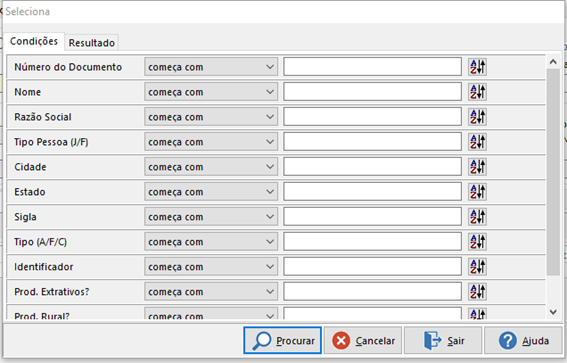The height and width of the screenshot is (363, 567).
Task: Open Ajuda help button
Action: (x=523, y=340)
